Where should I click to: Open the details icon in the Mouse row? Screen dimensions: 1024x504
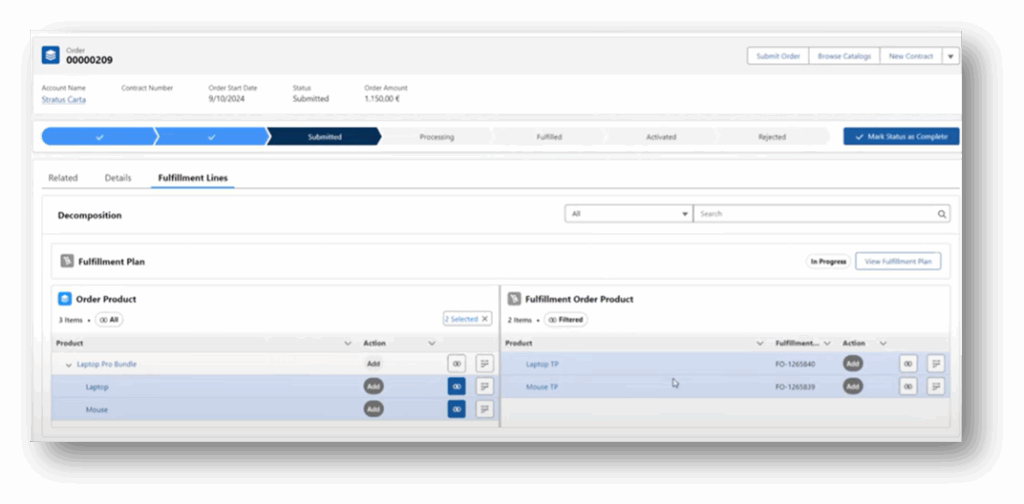pos(484,409)
